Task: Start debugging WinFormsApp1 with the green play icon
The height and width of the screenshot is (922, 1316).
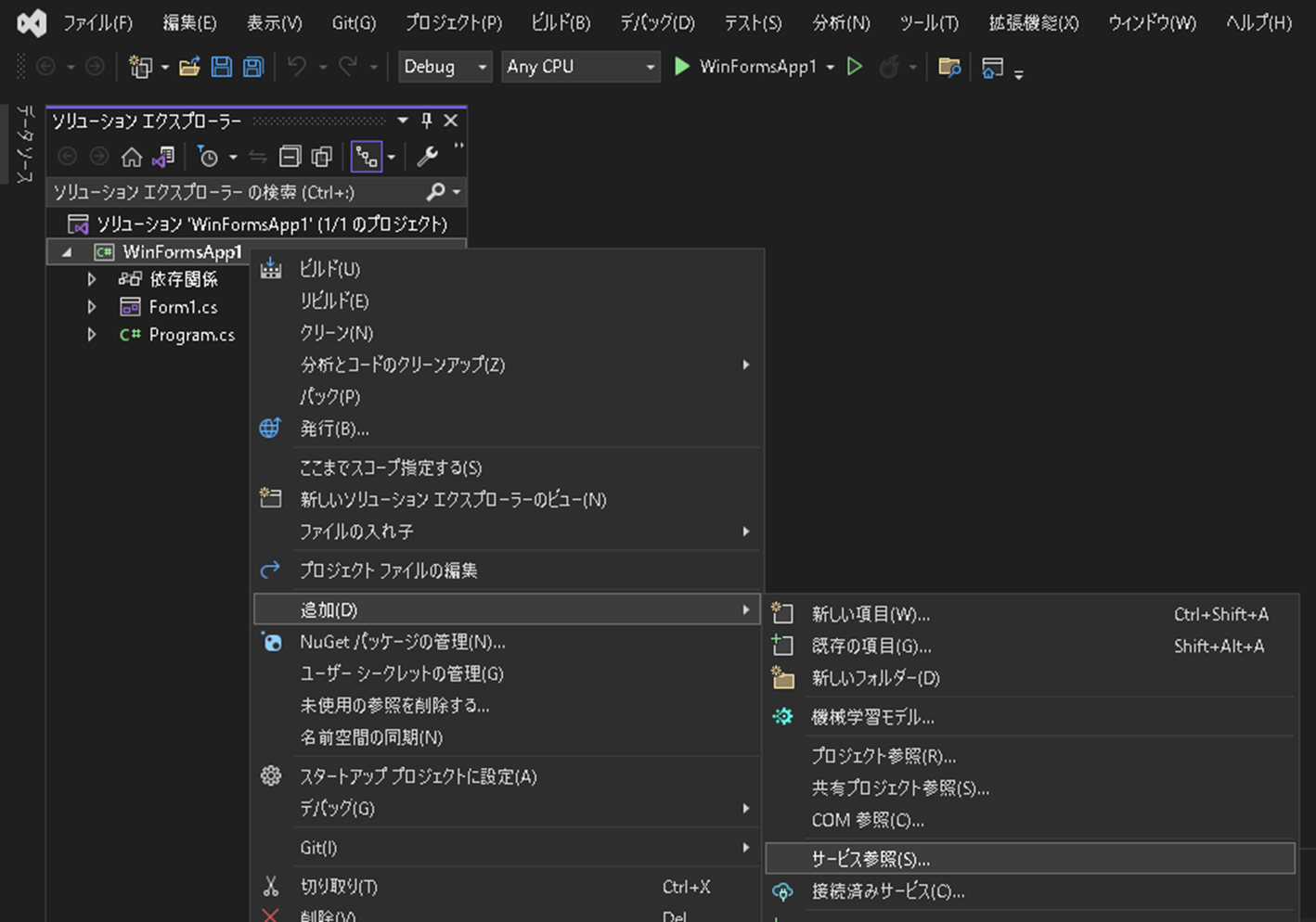Action: click(682, 66)
